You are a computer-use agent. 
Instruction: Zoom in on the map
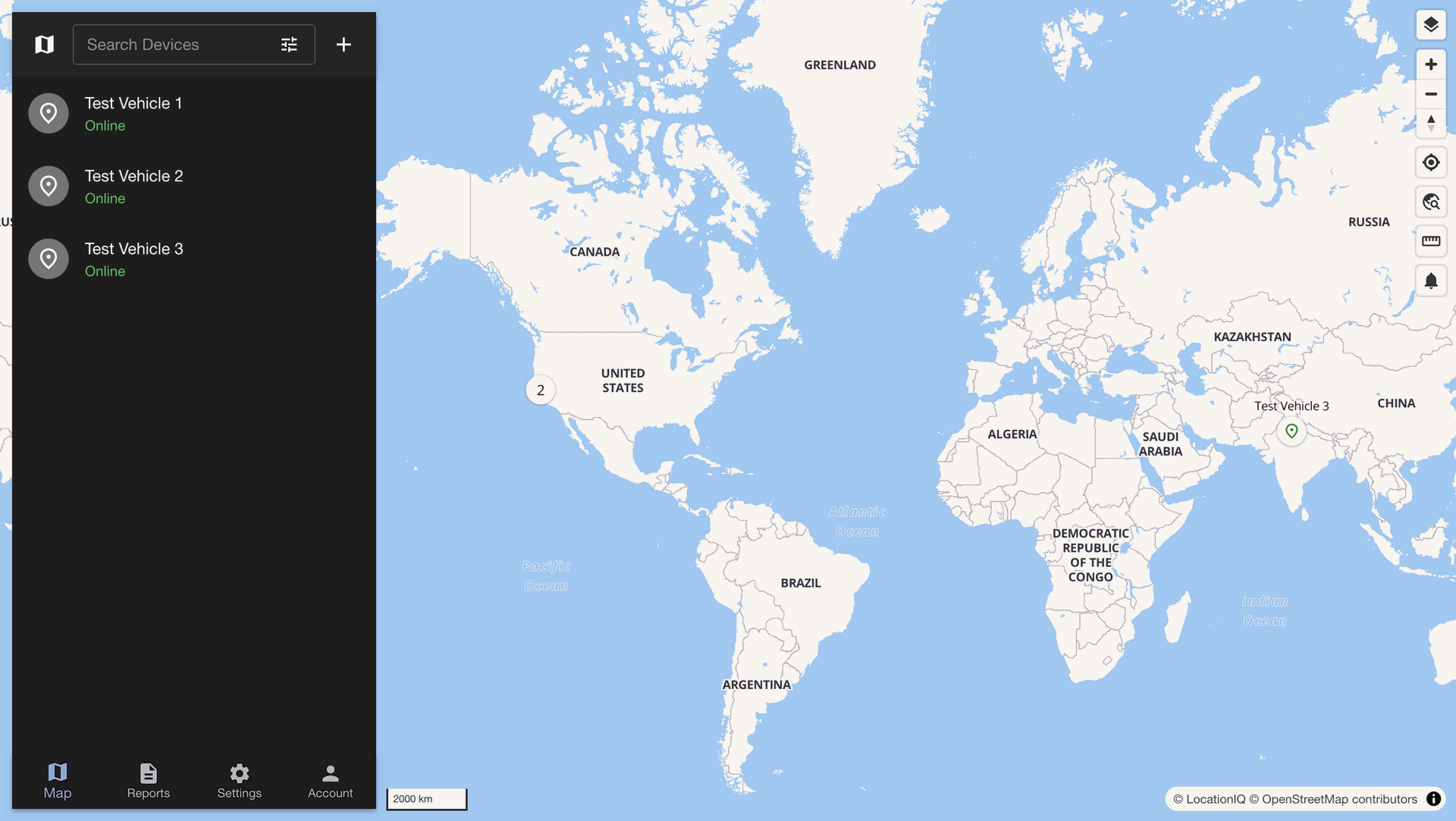[x=1431, y=65]
